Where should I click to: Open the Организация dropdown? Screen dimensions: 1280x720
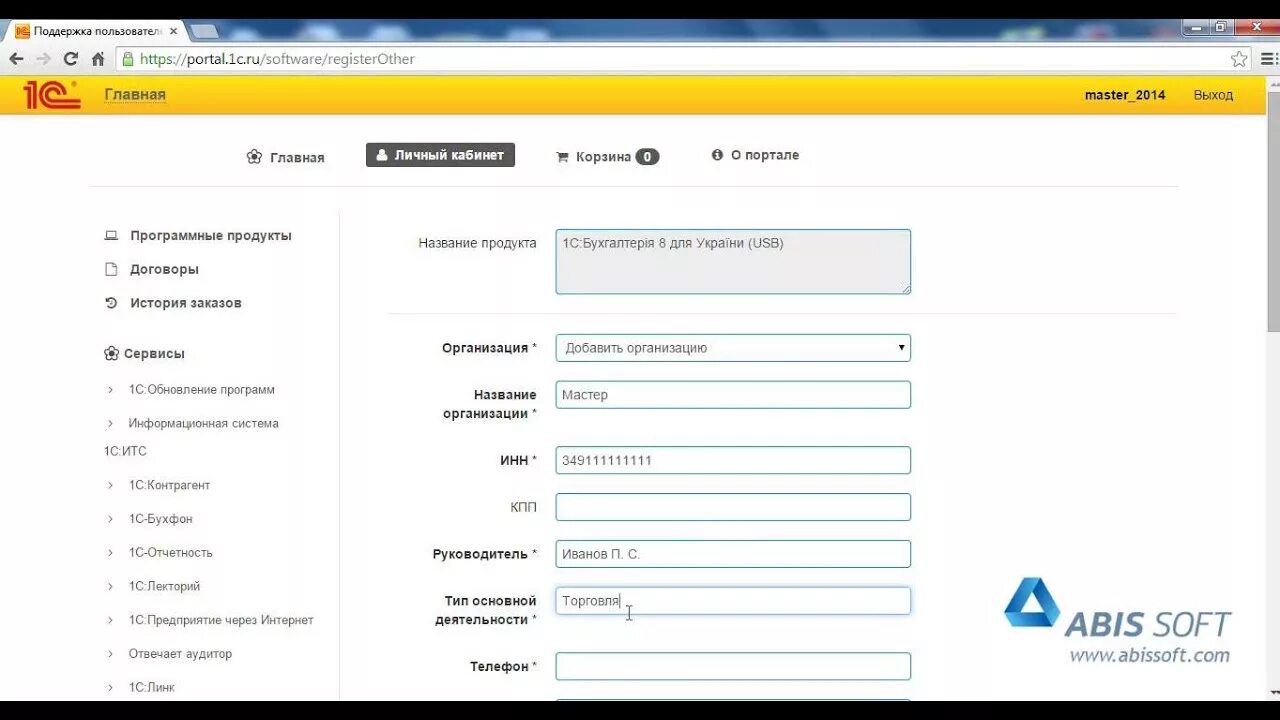point(733,348)
